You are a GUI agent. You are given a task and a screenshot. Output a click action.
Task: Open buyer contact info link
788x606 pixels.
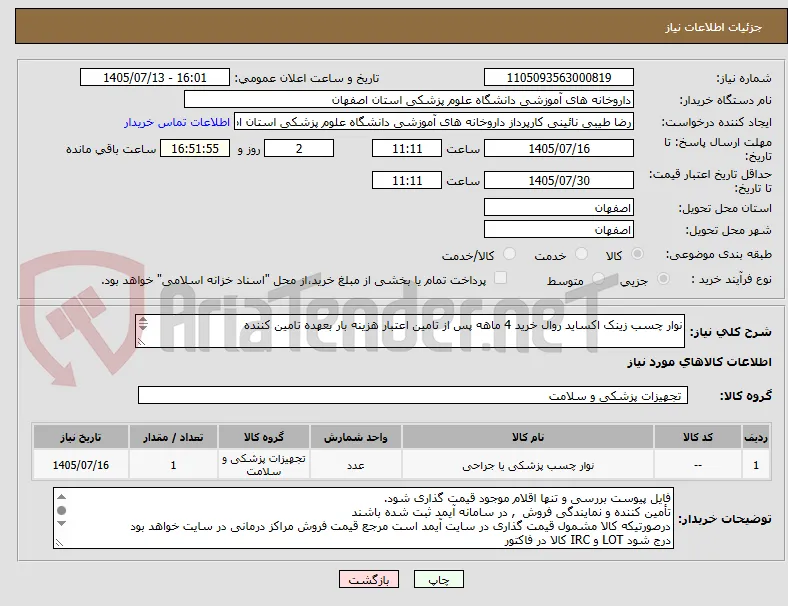(177, 122)
